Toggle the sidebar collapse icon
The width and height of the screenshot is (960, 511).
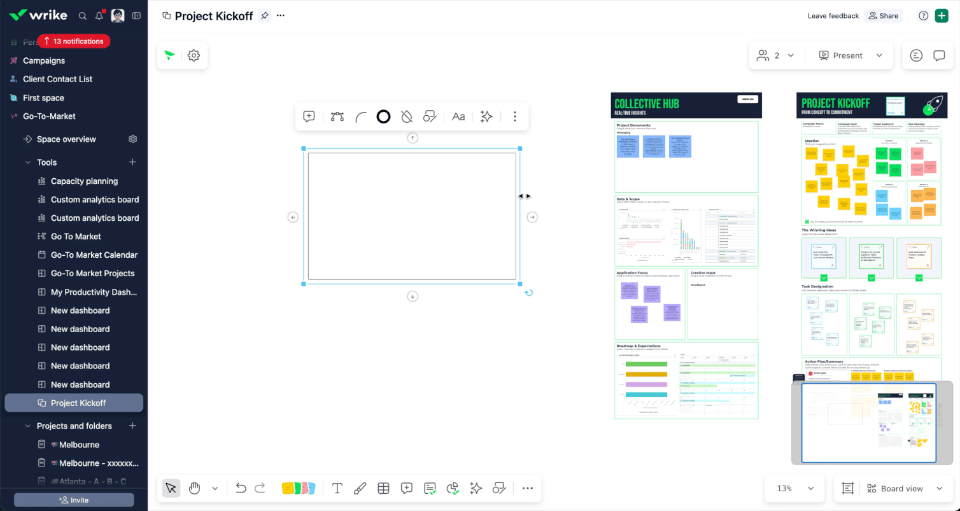tap(137, 16)
